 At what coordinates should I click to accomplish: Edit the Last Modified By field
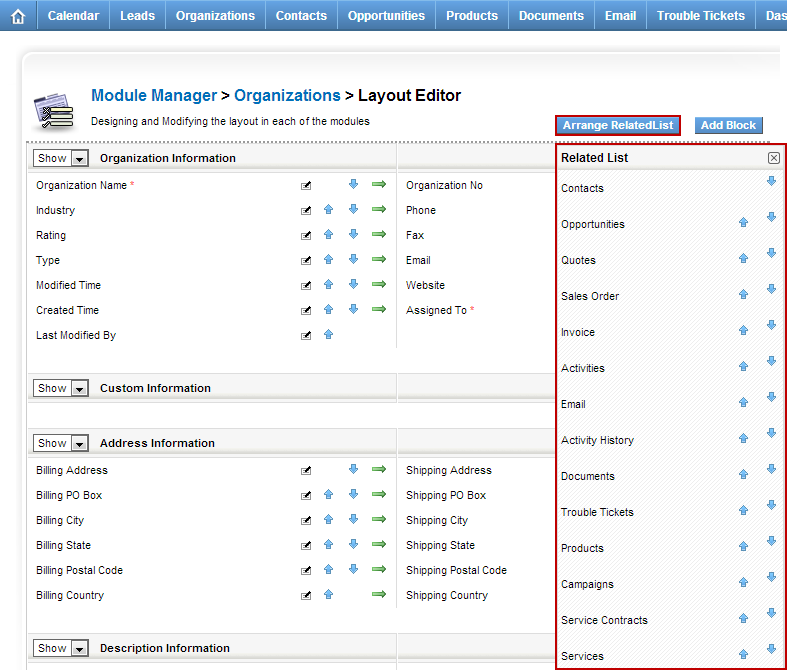306,335
